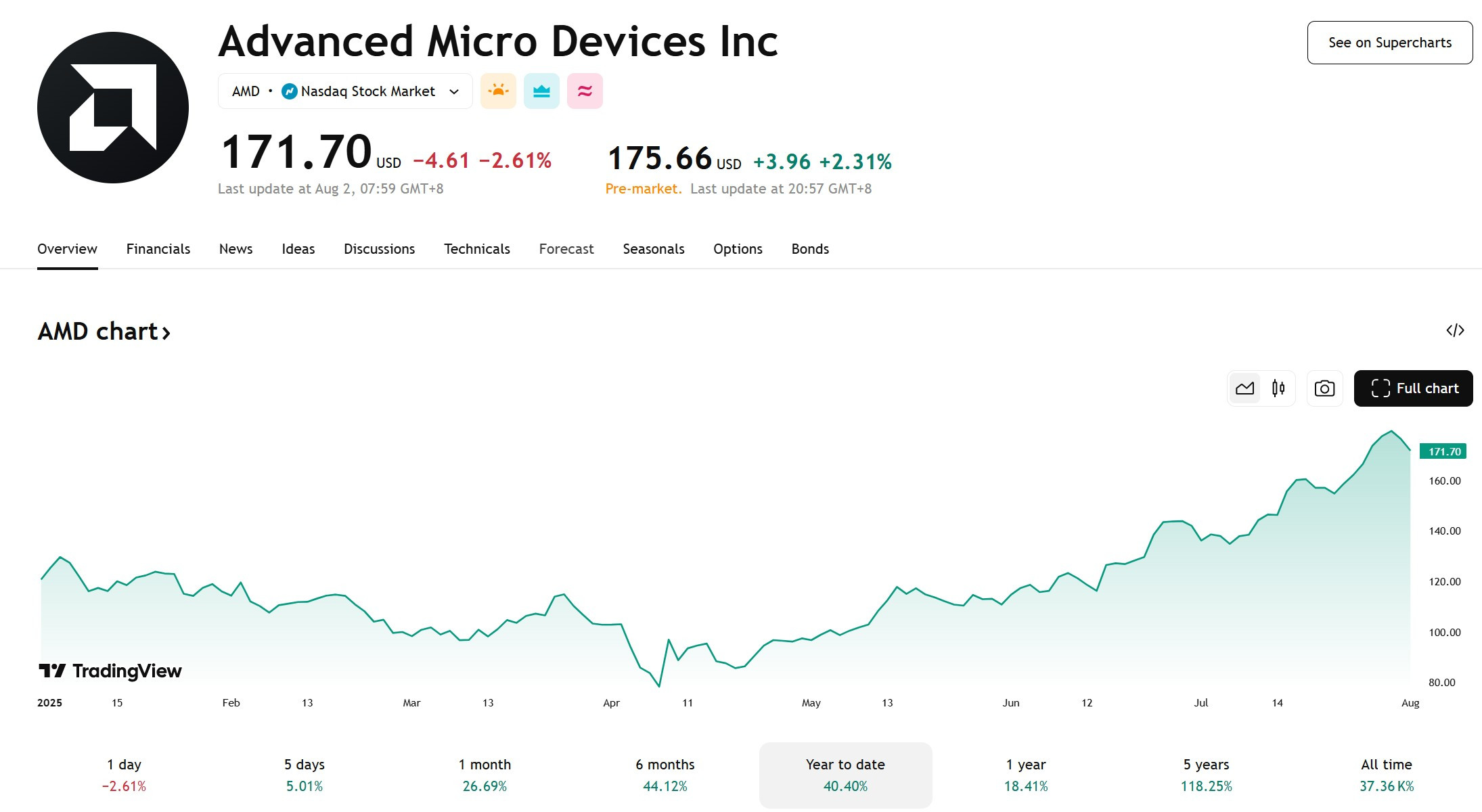Open the embed code icon

1455,330
